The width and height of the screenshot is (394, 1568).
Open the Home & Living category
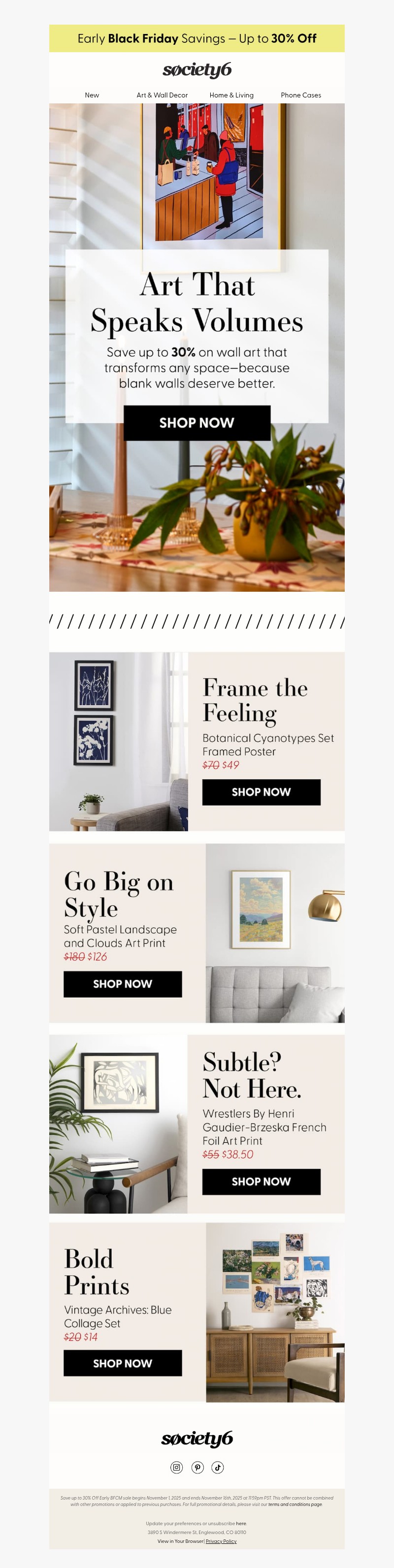pos(231,95)
